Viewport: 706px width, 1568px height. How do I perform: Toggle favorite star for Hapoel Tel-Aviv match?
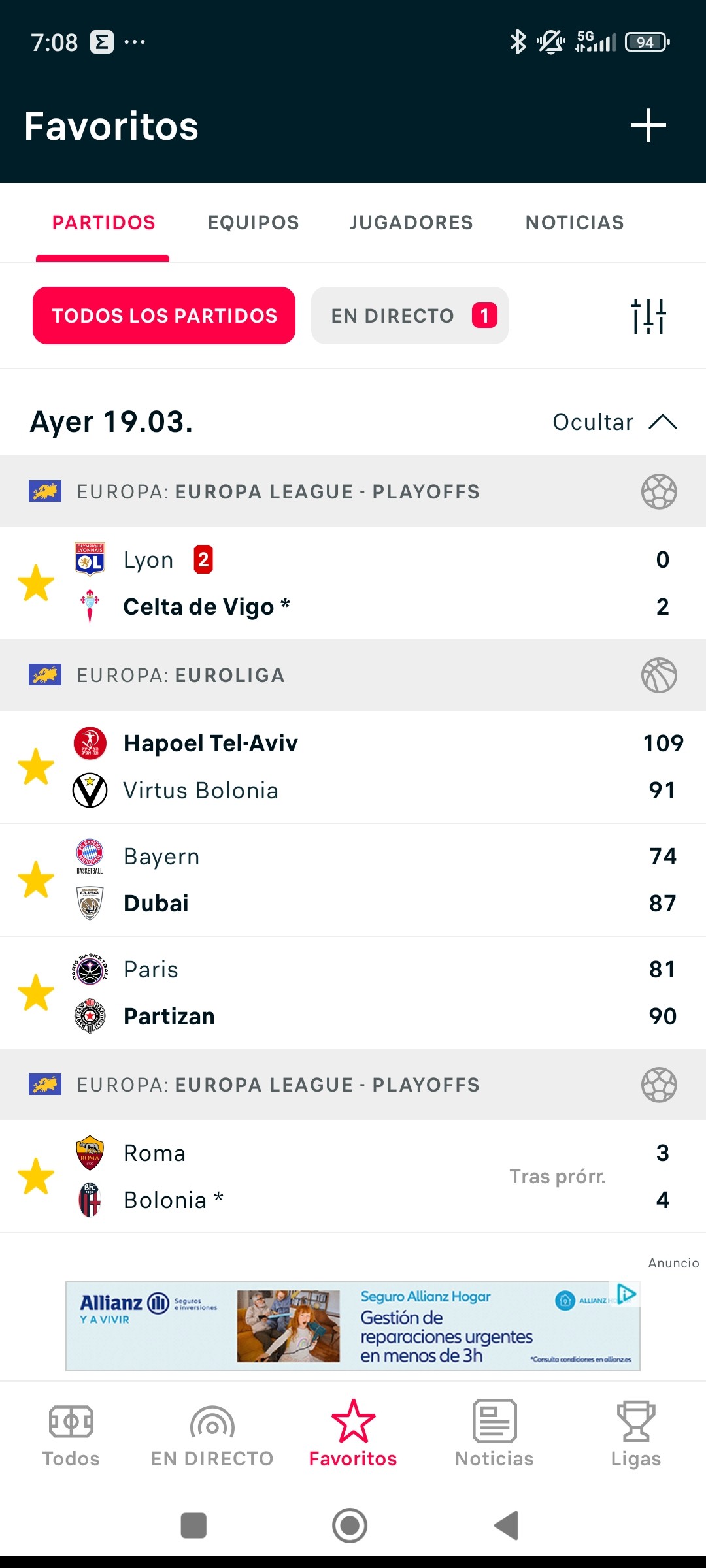36,766
